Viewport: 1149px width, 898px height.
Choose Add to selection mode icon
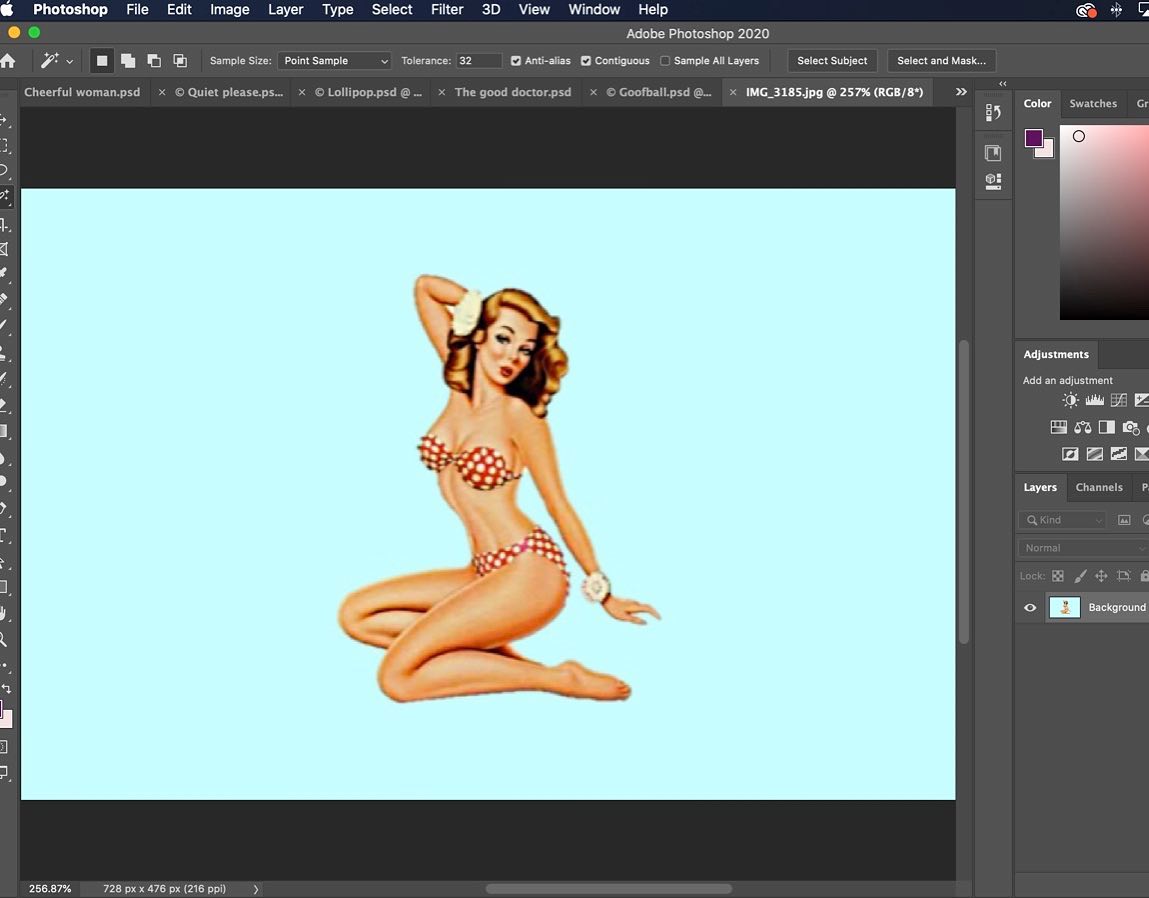click(128, 61)
